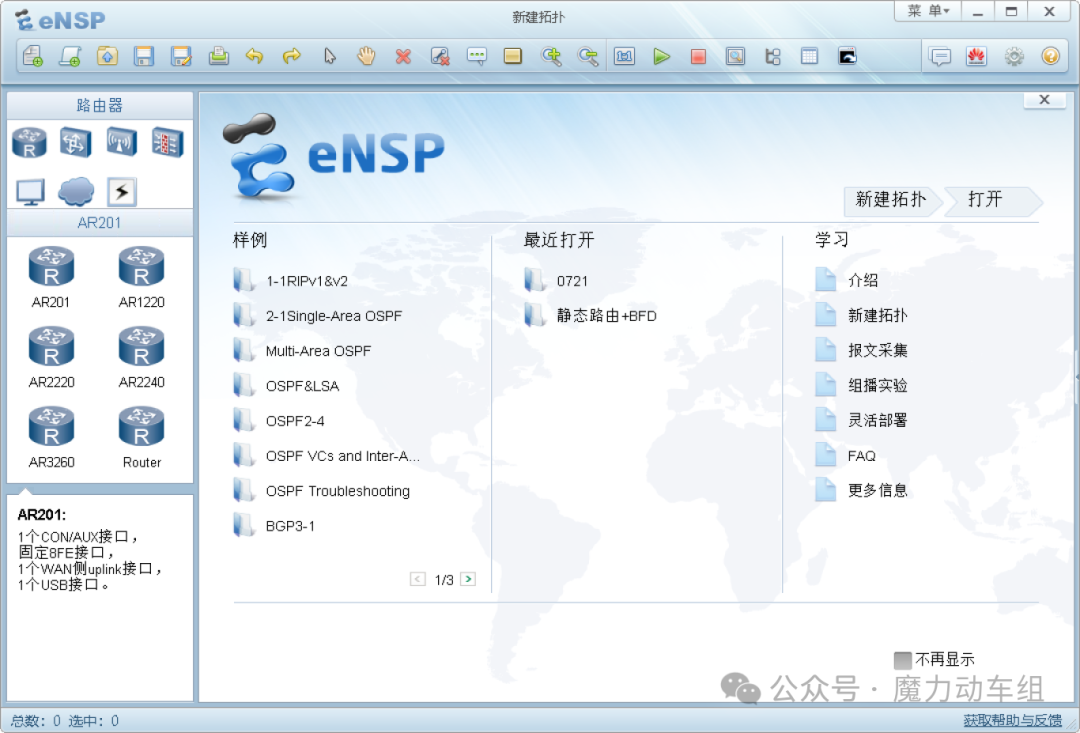Click the Print toolbar icon
Screen dimensions: 1080x733
tap(218, 56)
